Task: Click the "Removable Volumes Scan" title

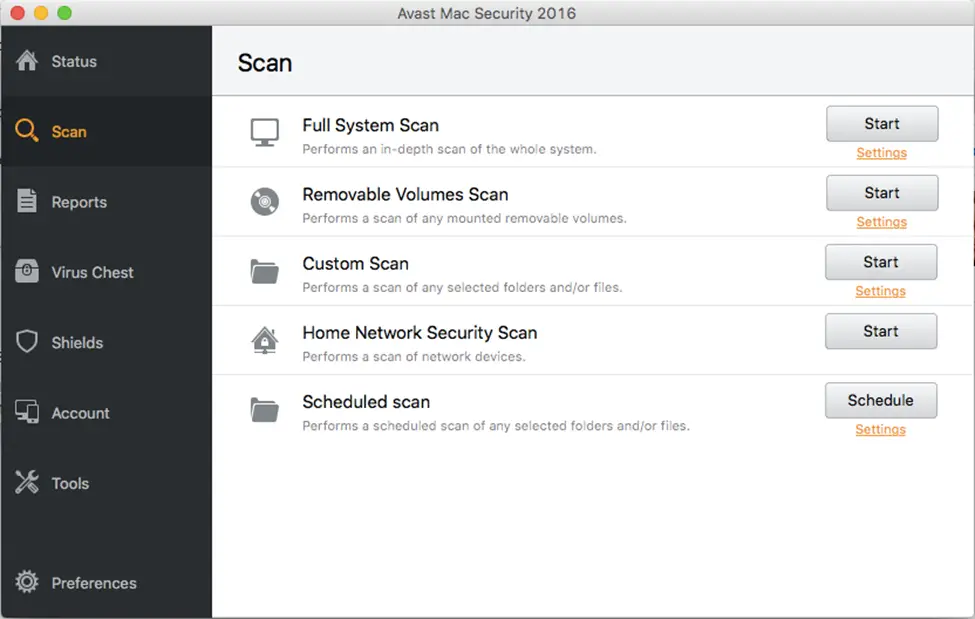Action: 405,194
